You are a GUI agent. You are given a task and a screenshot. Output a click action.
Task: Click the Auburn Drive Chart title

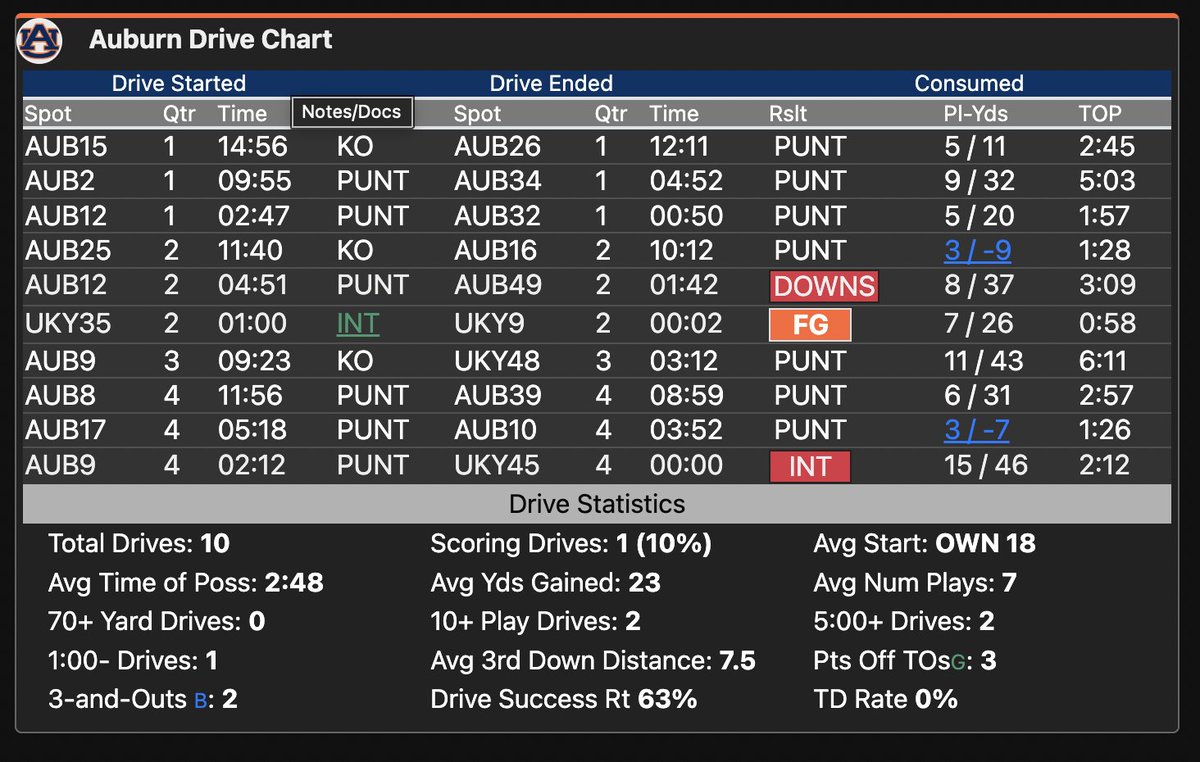211,40
